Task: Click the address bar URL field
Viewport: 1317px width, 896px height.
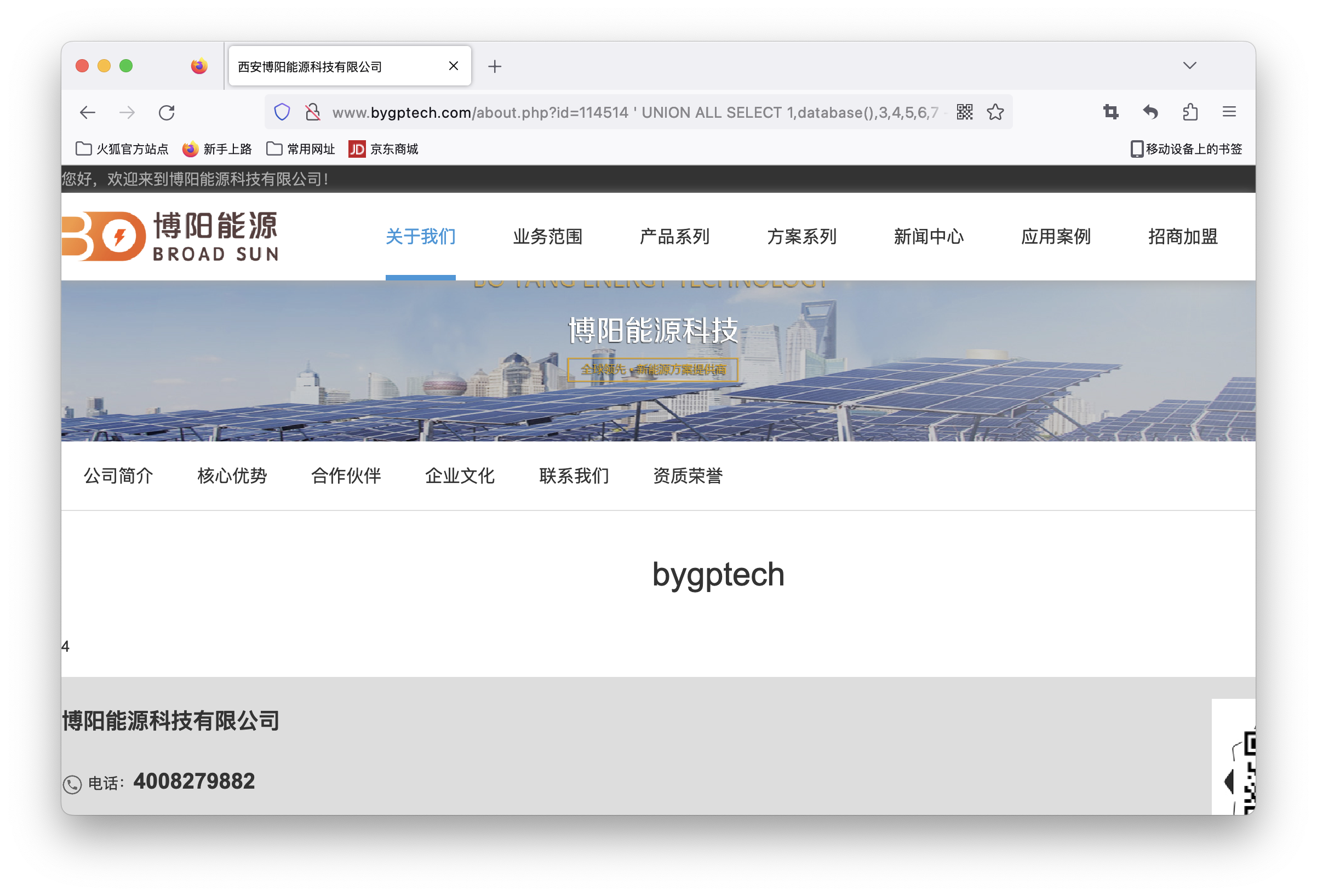Action: point(635,112)
